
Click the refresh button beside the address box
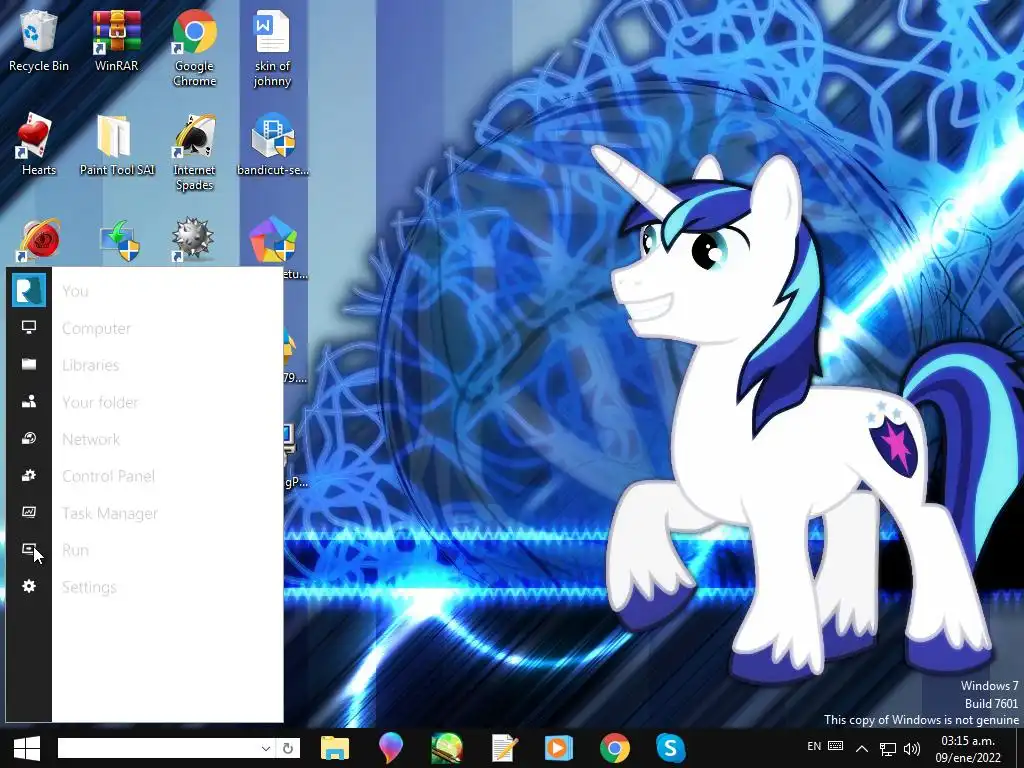click(287, 748)
